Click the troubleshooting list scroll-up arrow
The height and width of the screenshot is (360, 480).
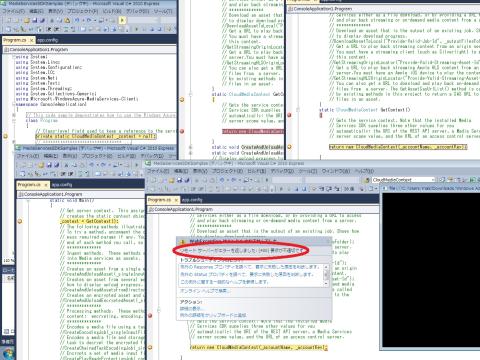pyautogui.click(x=326, y=267)
